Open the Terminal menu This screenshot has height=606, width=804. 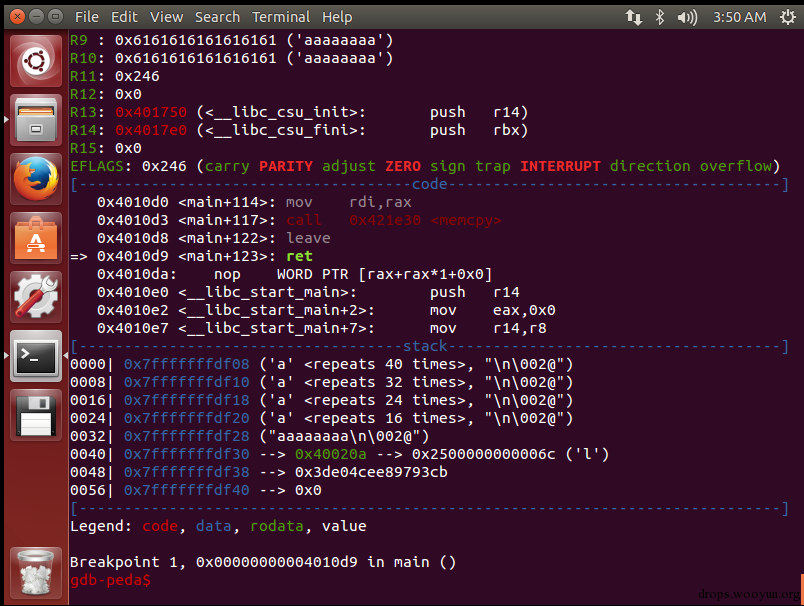click(281, 17)
